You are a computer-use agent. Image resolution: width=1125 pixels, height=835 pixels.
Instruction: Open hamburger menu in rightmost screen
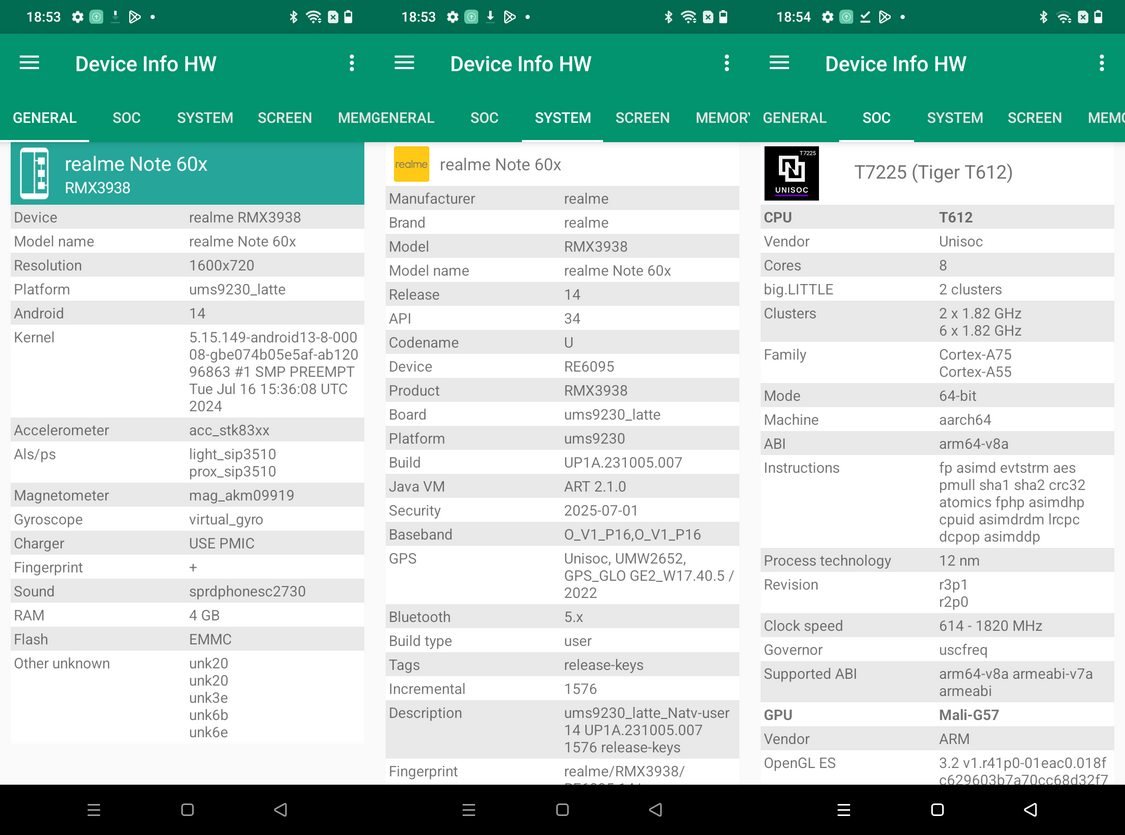779,63
